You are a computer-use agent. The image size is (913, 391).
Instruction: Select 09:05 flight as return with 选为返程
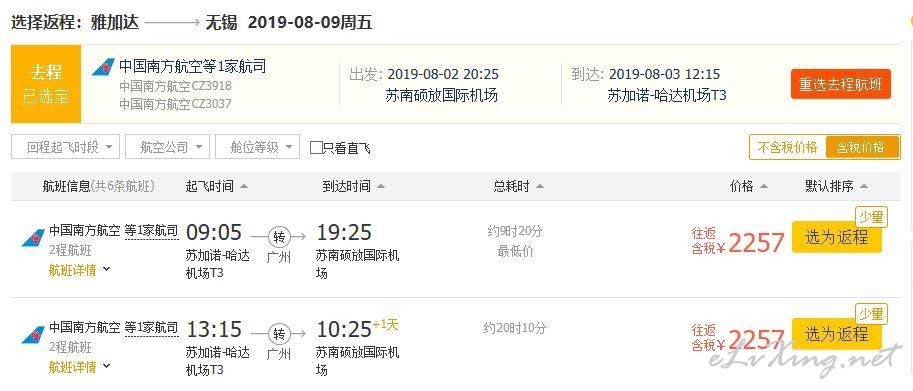[837, 237]
